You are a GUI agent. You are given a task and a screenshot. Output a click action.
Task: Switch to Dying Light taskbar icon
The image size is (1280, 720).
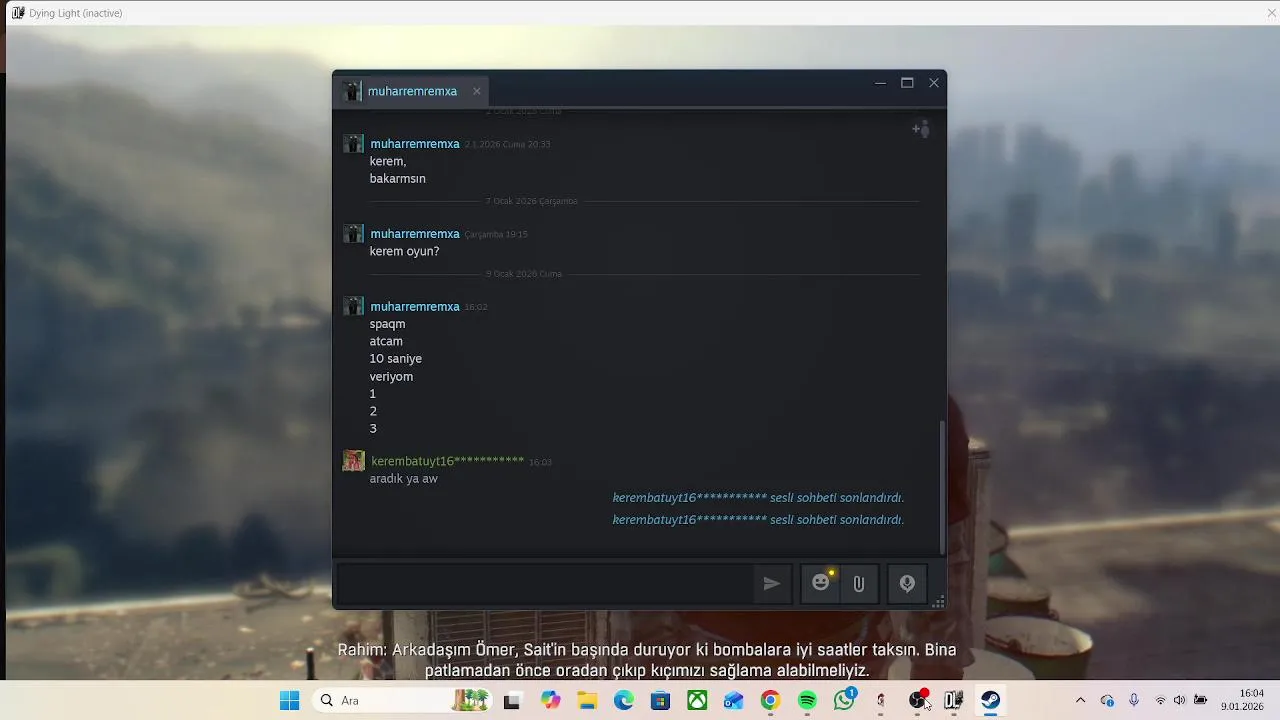[954, 701]
